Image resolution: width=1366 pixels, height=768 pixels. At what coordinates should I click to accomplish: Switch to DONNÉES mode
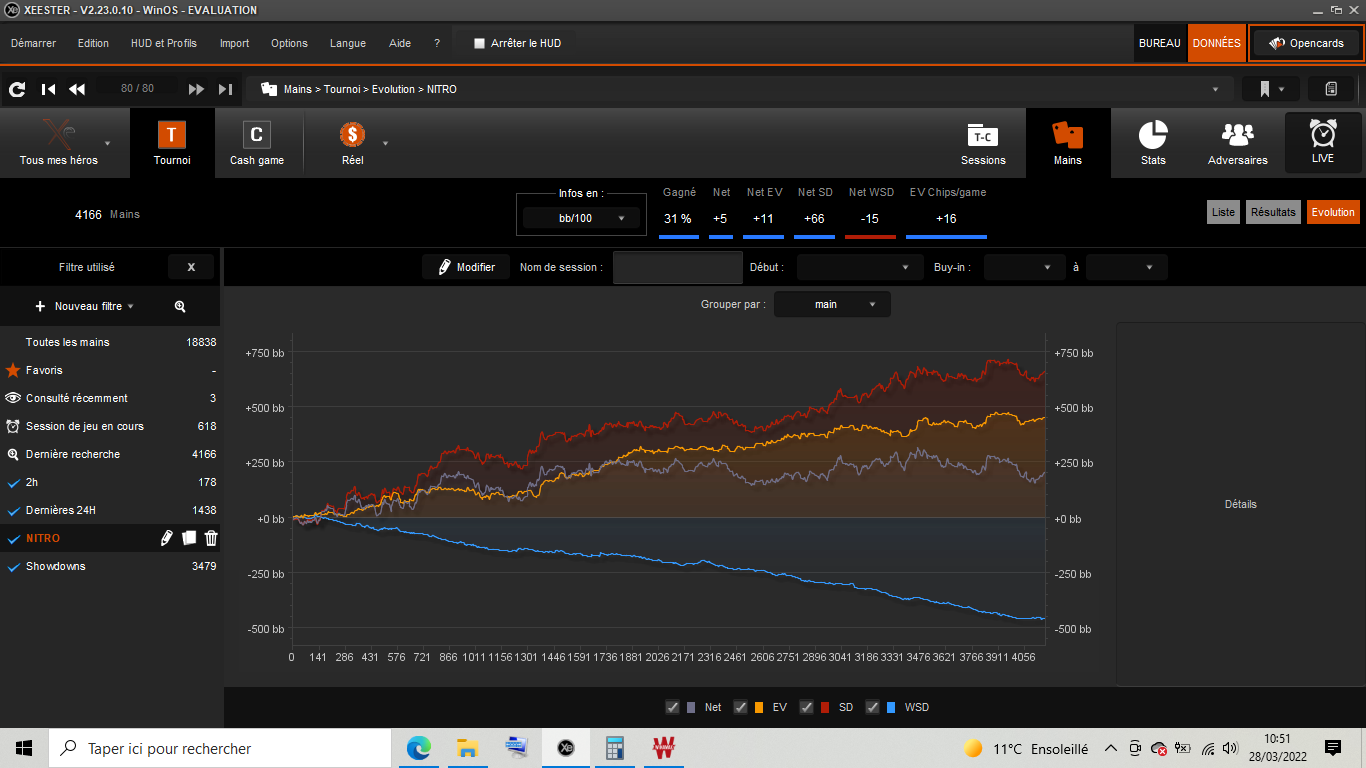pos(1217,43)
